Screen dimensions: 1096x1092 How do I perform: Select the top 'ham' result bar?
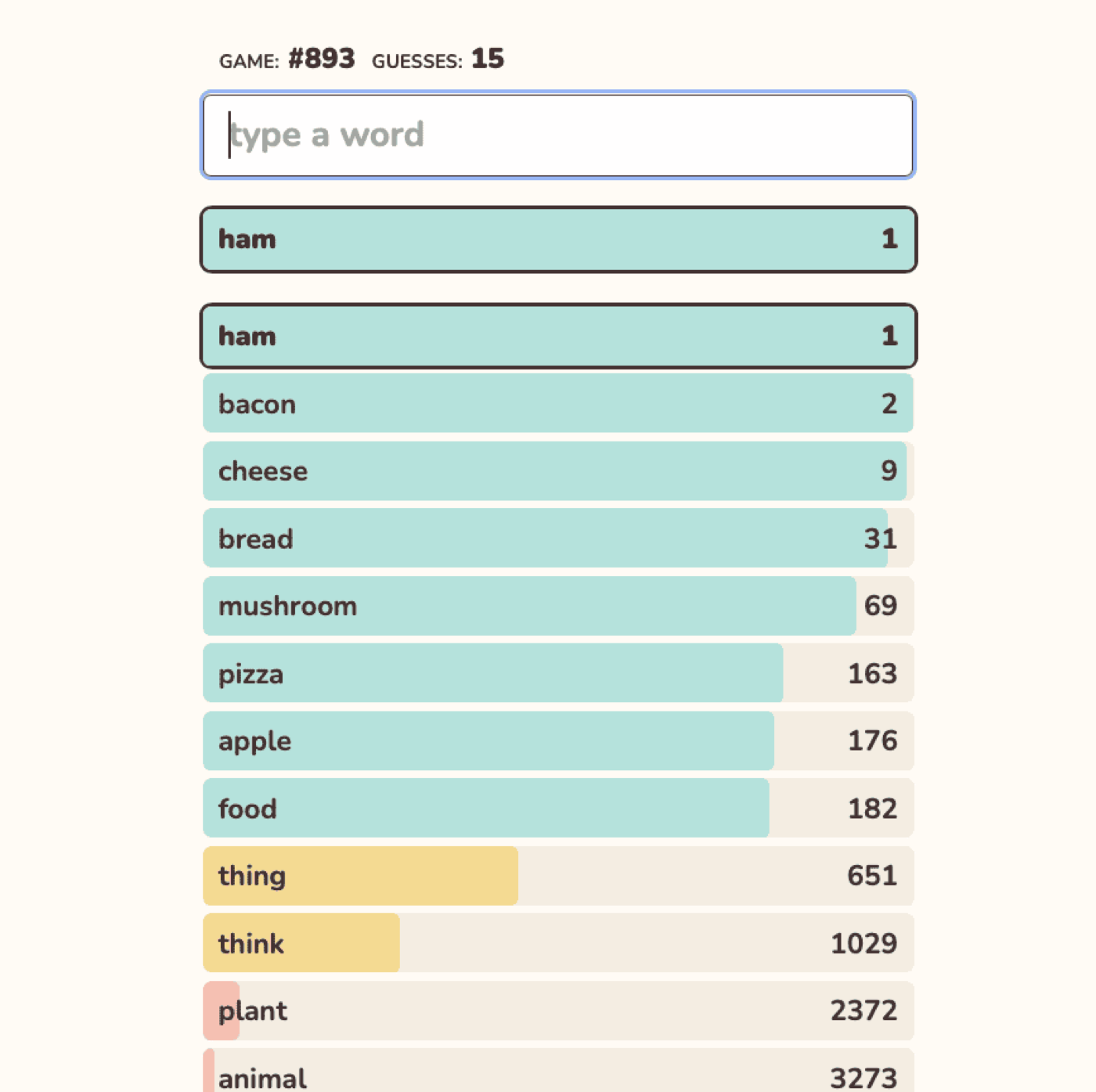point(557,240)
